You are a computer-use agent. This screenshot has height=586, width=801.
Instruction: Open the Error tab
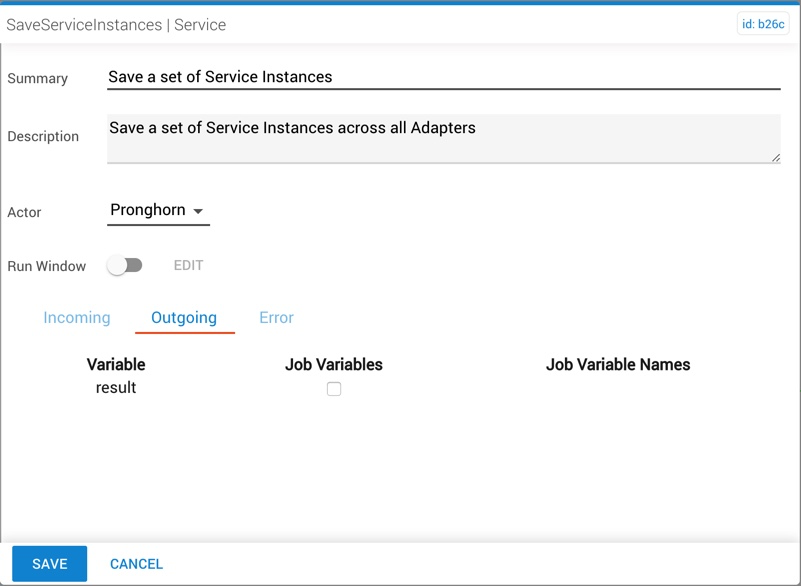tap(276, 317)
